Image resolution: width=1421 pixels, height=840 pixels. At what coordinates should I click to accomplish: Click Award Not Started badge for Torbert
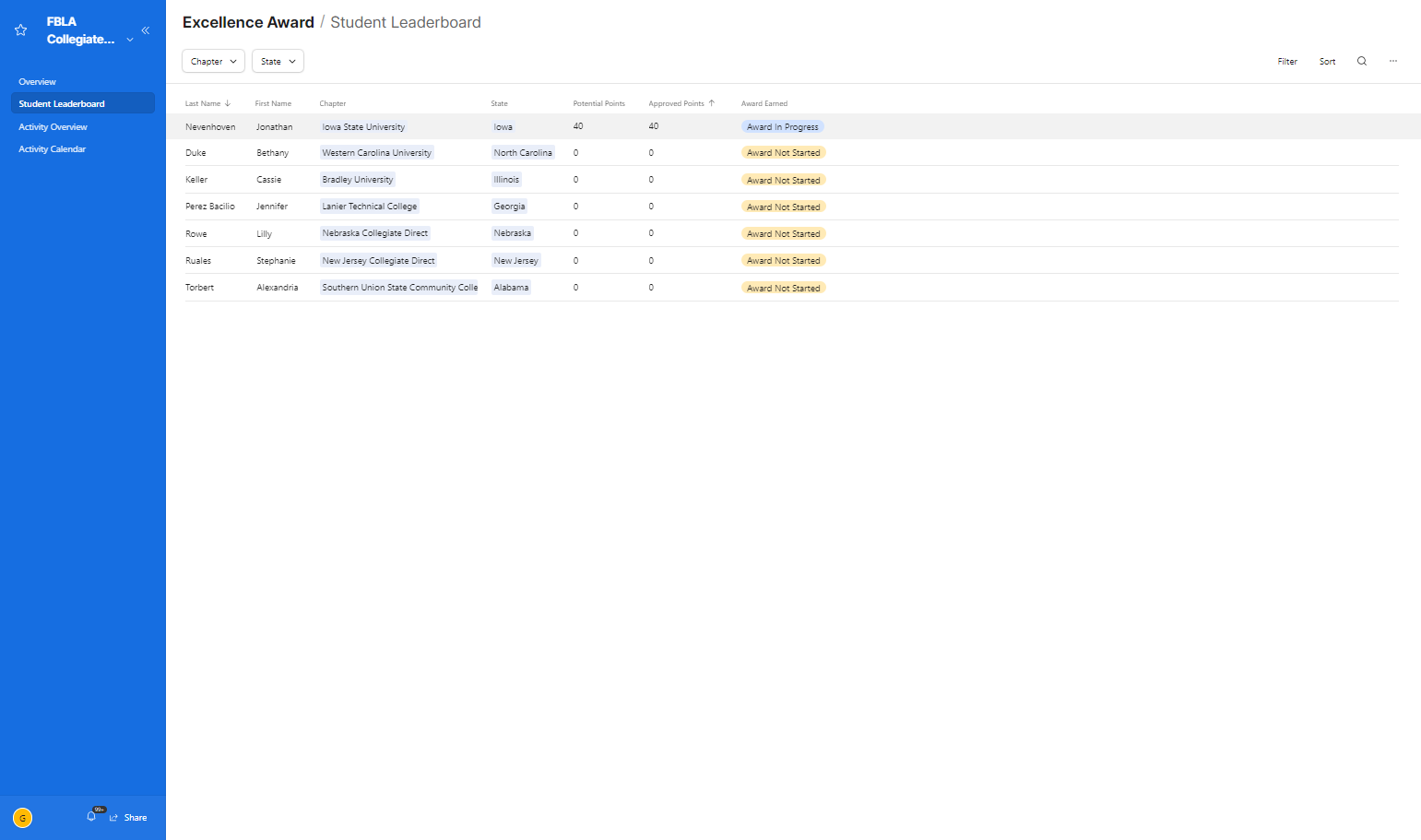tap(784, 289)
